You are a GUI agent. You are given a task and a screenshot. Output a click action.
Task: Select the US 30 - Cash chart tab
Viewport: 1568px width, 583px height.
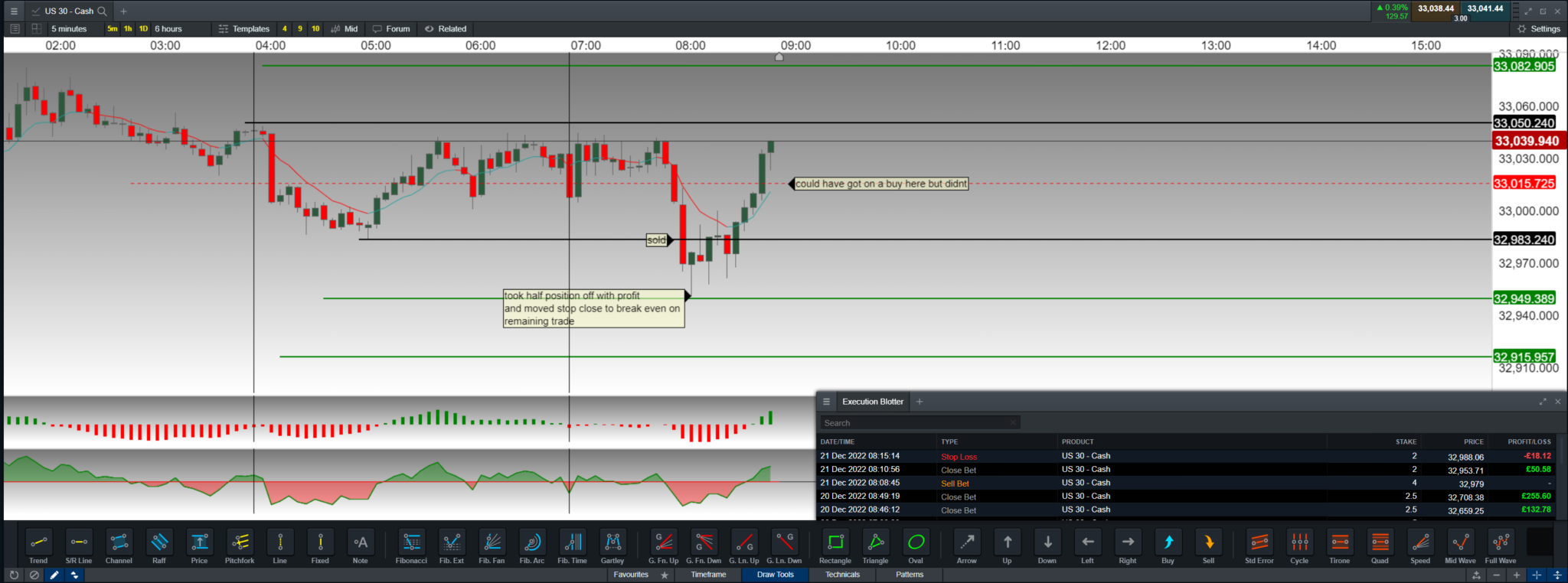[x=69, y=11]
